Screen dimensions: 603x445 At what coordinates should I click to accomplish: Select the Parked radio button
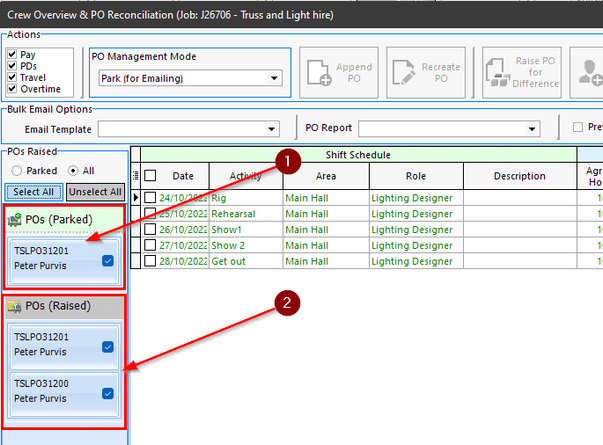click(16, 171)
